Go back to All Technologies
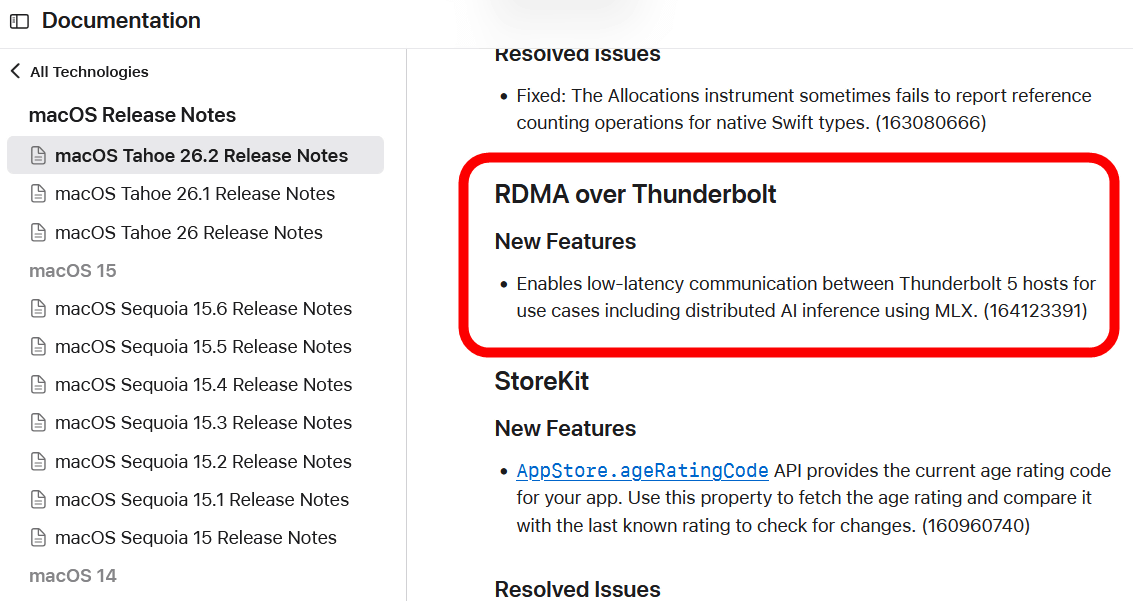1133x601 pixels. (x=89, y=72)
